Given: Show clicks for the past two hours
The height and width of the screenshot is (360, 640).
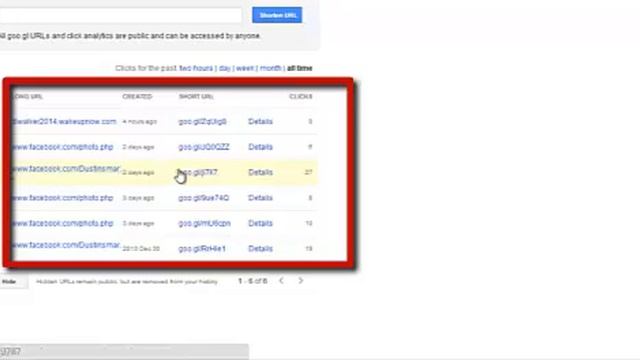Looking at the screenshot, I should point(196,68).
